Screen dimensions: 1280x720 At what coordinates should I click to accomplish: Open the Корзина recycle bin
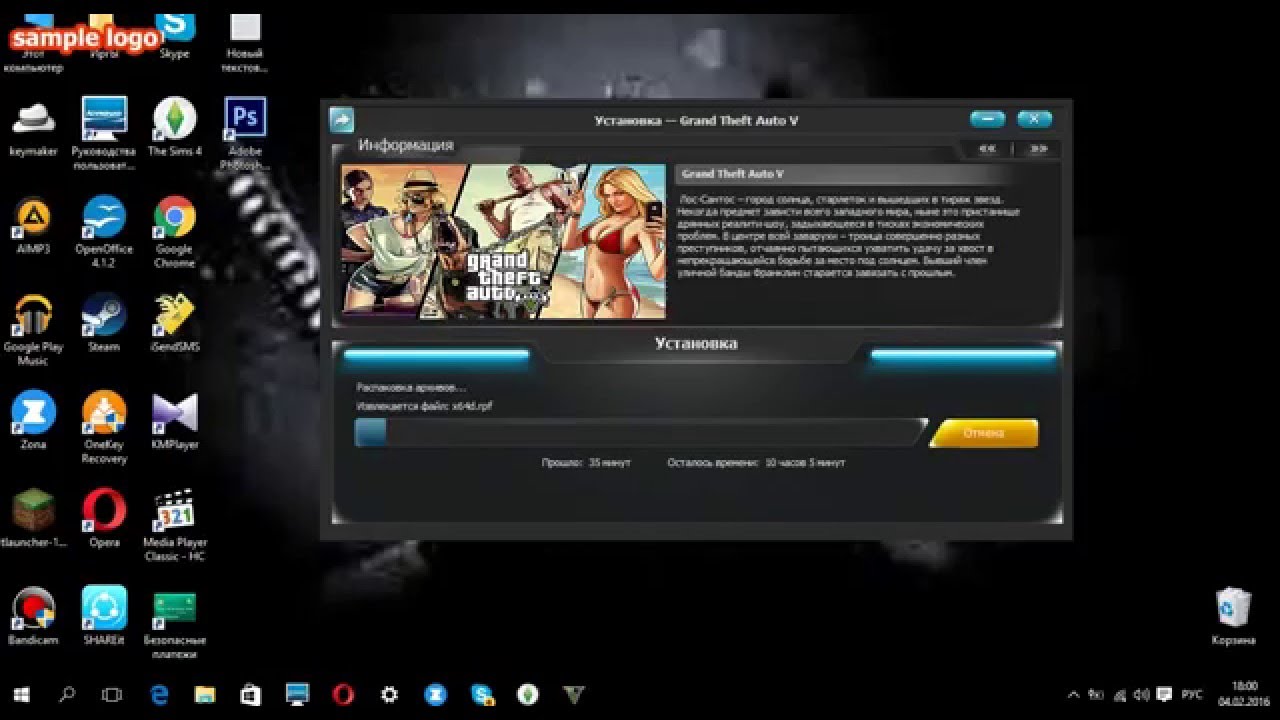pyautogui.click(x=1234, y=616)
